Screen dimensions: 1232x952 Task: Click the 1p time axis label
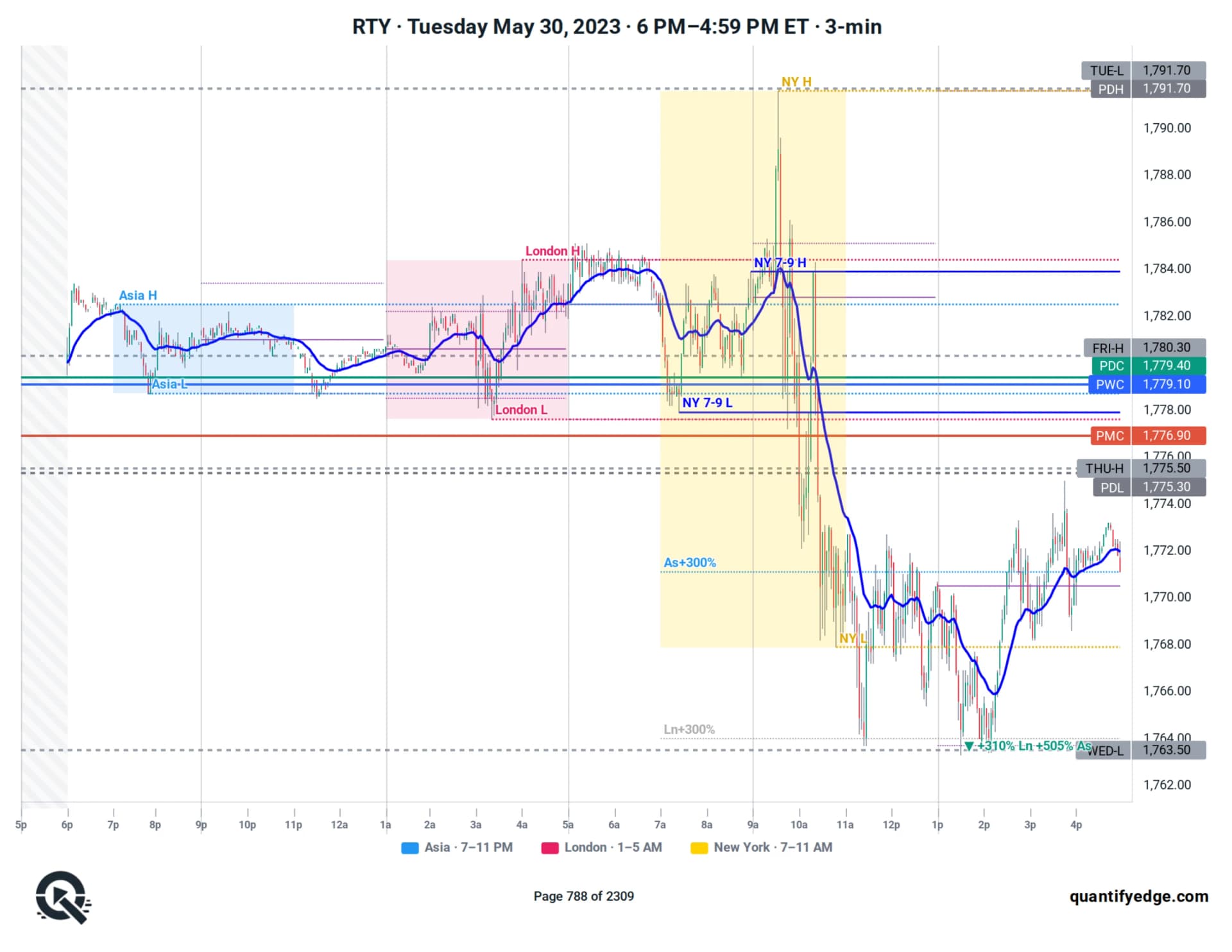coord(937,825)
